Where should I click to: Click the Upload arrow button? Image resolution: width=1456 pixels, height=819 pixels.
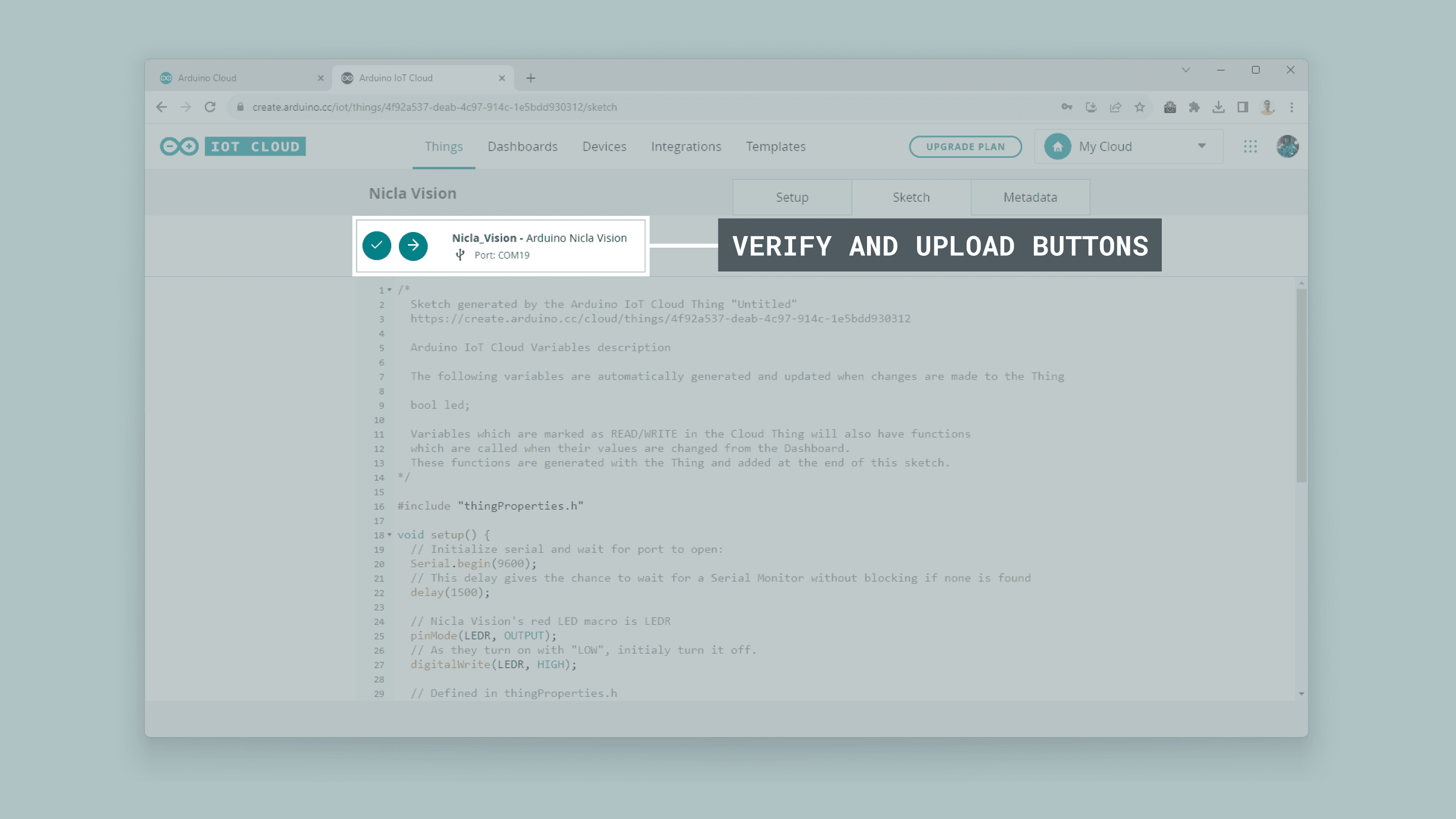click(413, 245)
